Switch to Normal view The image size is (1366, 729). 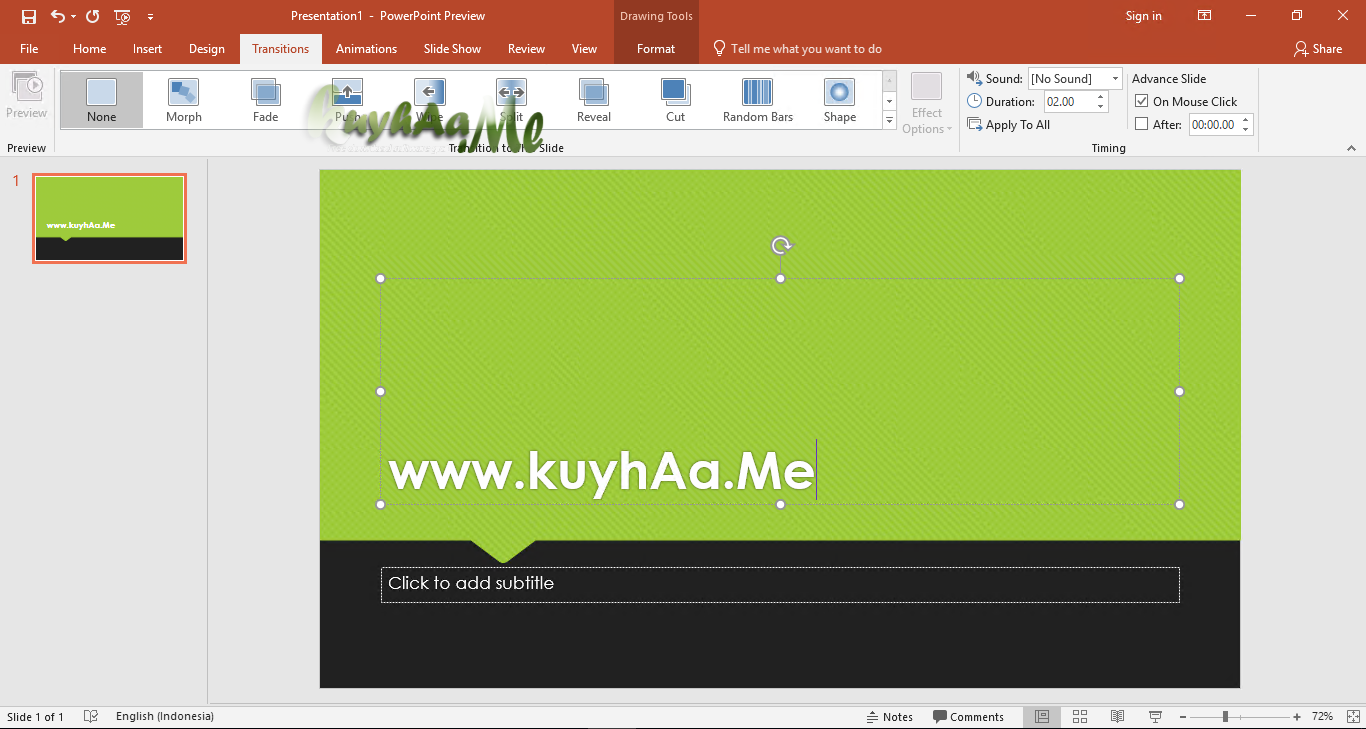pos(1042,717)
